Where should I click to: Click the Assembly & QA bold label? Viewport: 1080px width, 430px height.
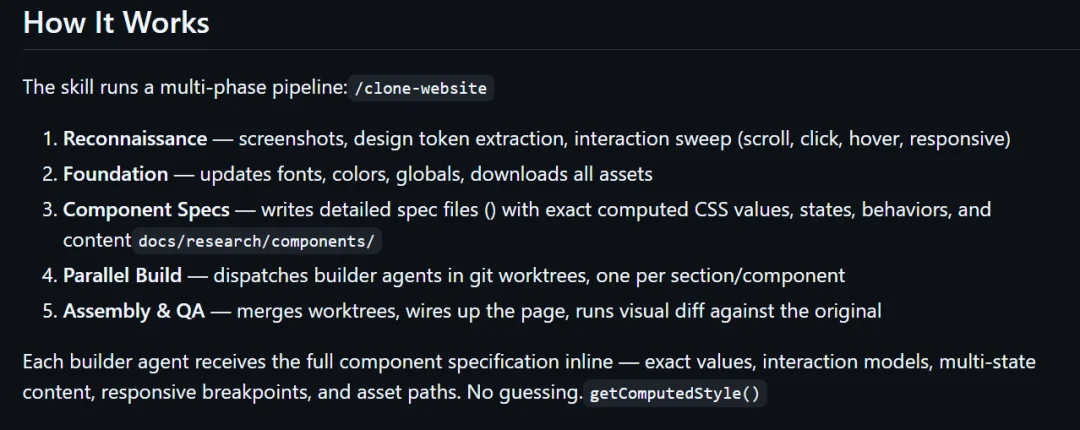[134, 311]
